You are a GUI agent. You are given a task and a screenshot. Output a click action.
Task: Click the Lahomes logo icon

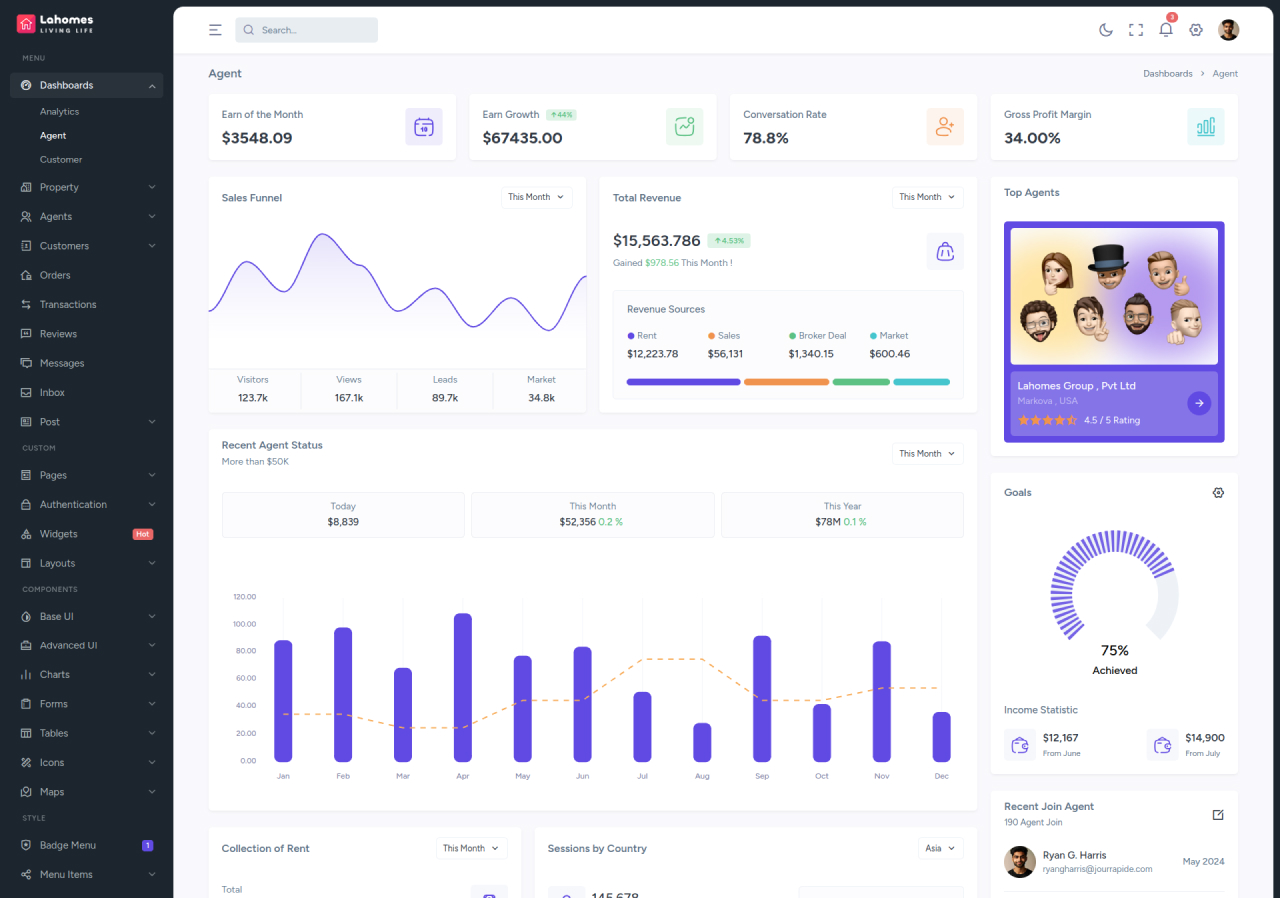coord(26,24)
